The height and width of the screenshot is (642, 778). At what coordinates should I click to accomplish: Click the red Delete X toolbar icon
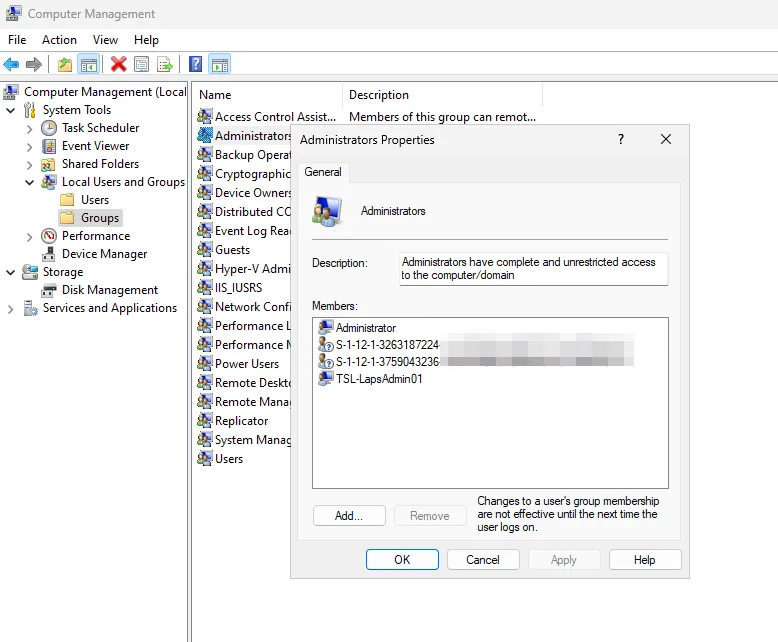click(119, 64)
